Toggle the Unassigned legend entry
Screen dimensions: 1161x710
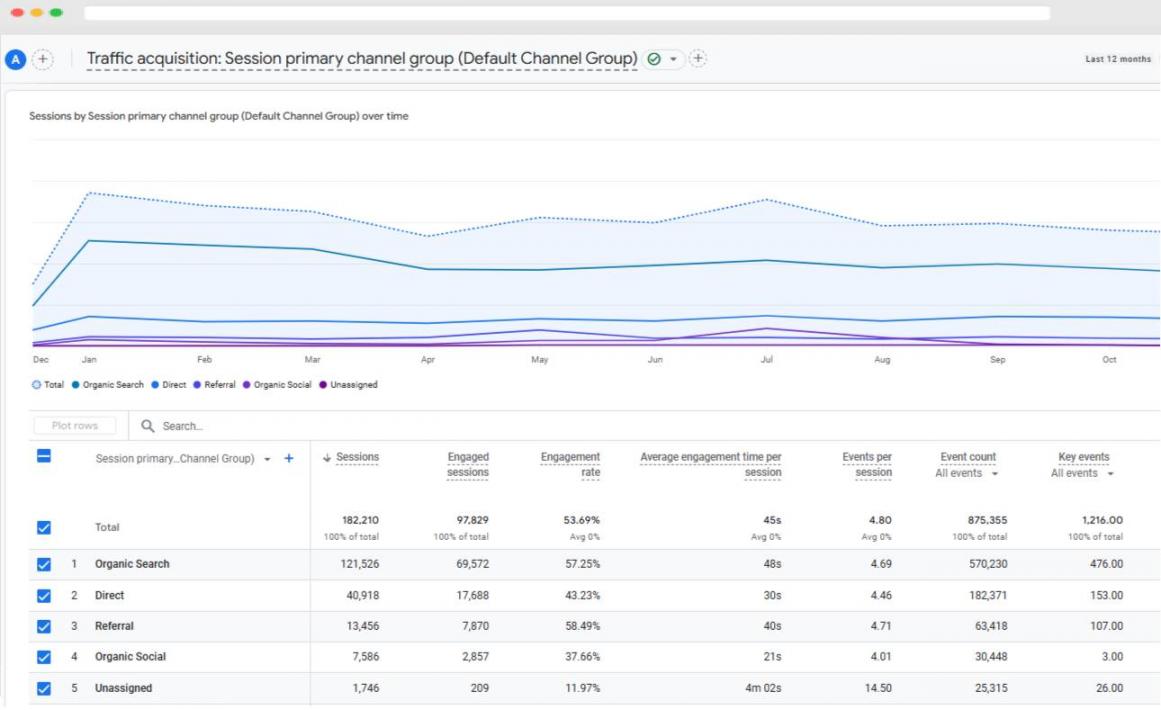point(349,385)
